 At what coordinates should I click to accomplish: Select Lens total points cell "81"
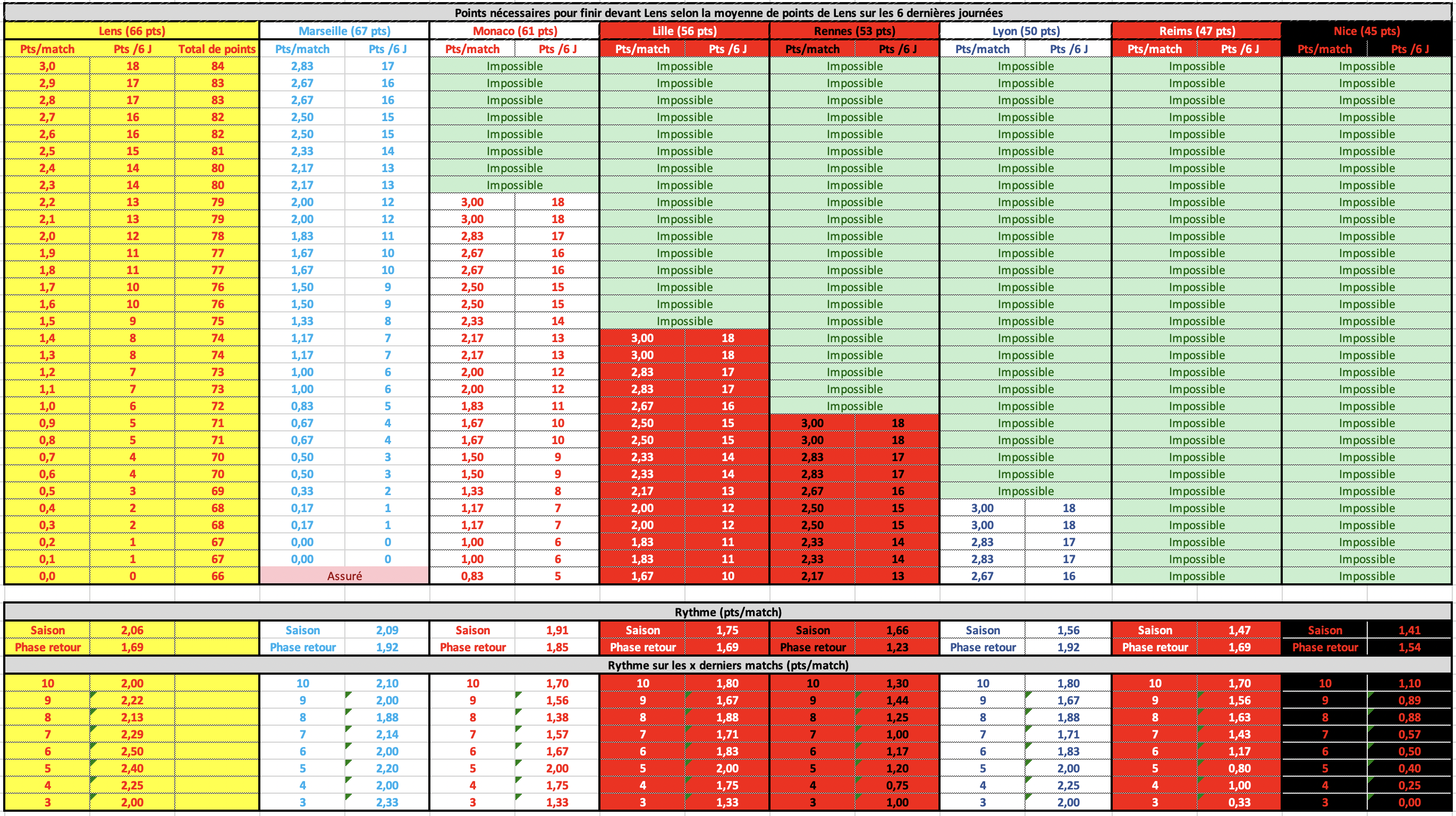217,151
